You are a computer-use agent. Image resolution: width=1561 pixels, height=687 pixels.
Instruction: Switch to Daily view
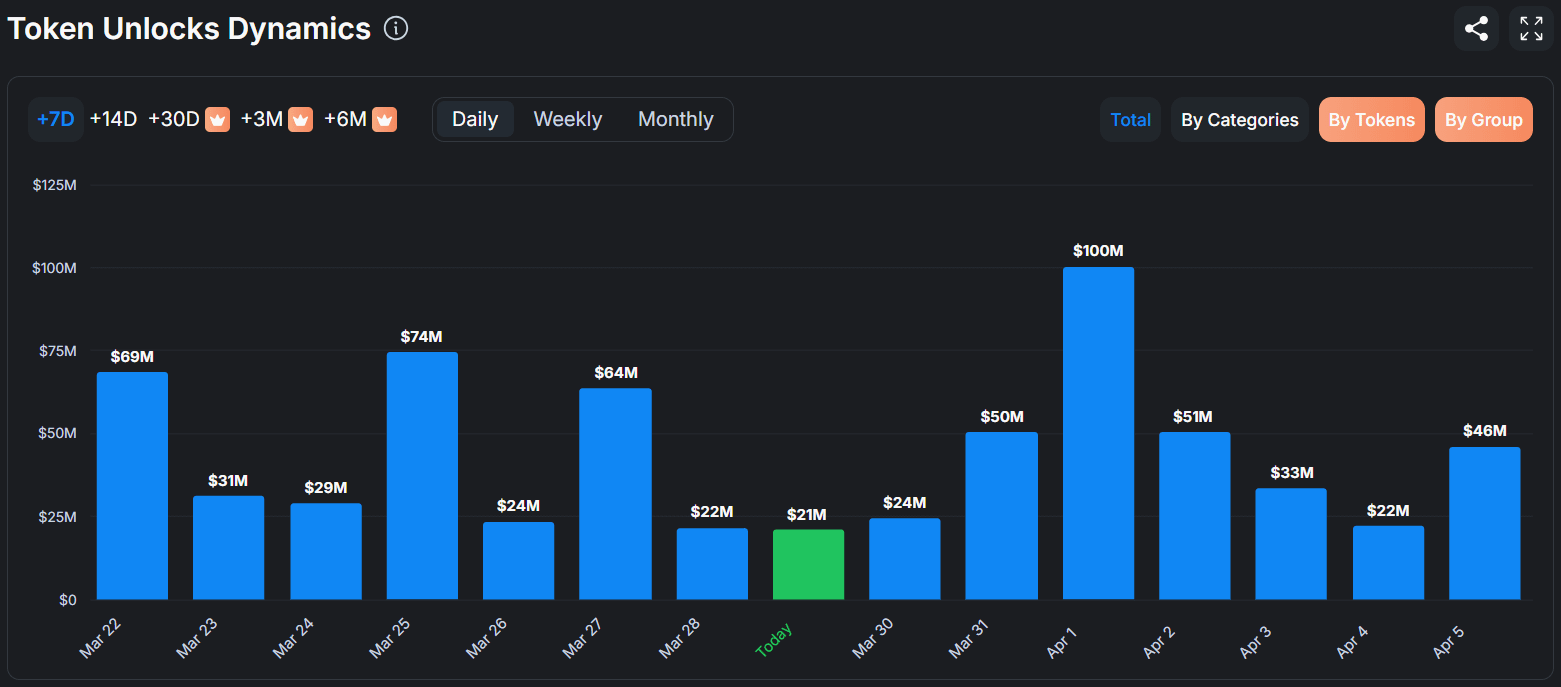[475, 119]
